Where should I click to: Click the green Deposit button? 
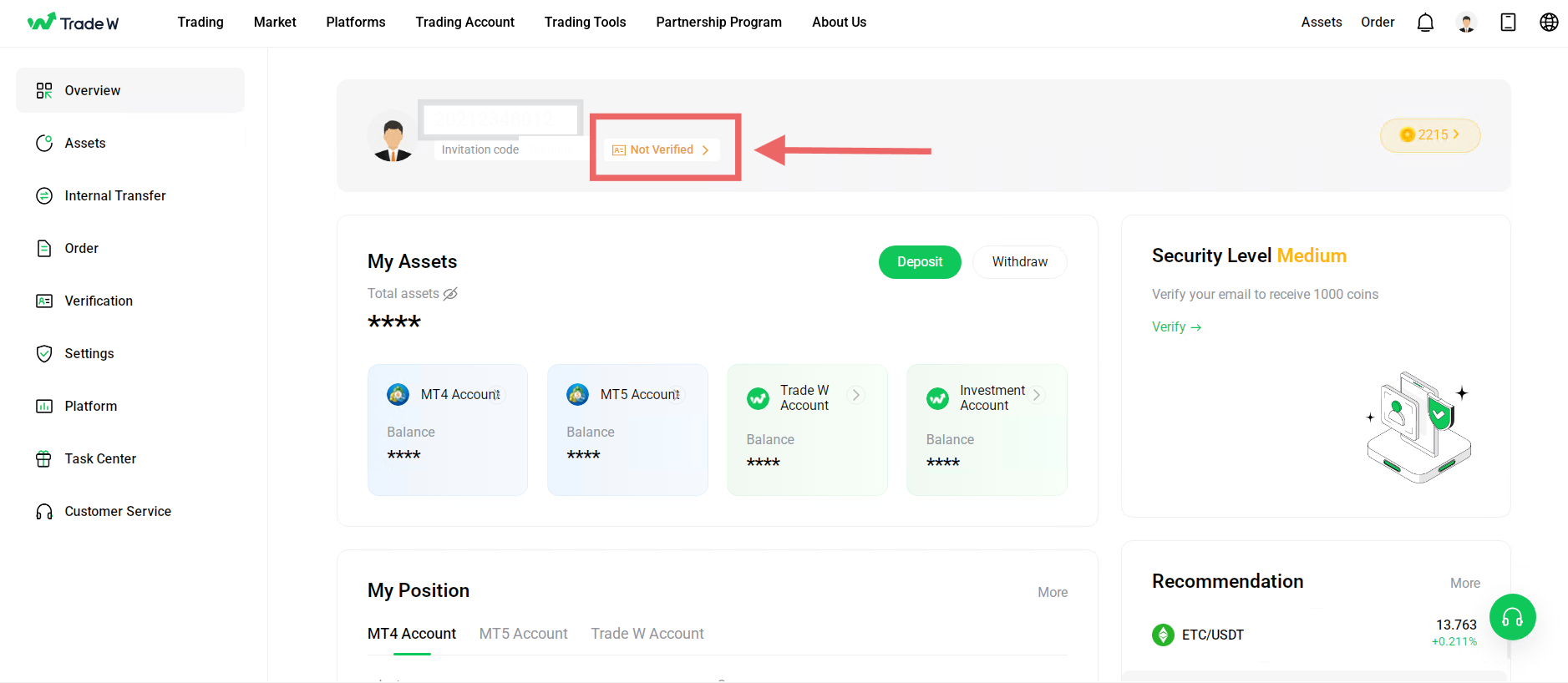coord(920,262)
